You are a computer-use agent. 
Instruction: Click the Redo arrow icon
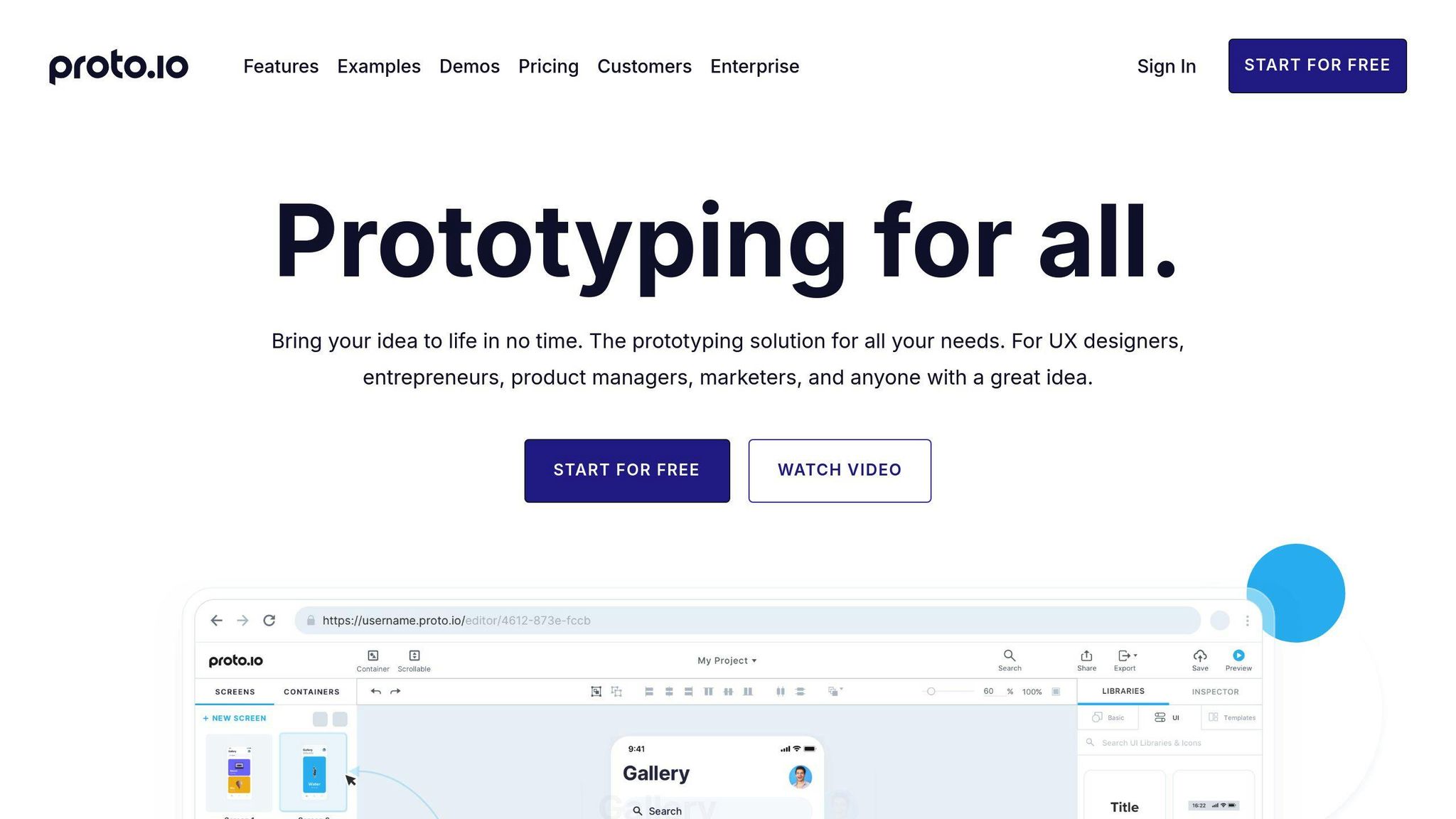pyautogui.click(x=395, y=690)
